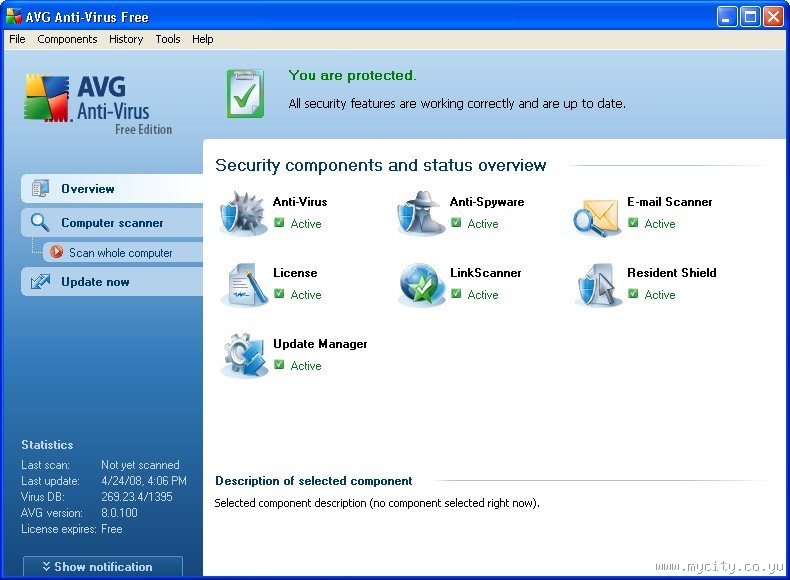Click License expires value 'Free'
Screen dimensions: 790x580
[111, 529]
